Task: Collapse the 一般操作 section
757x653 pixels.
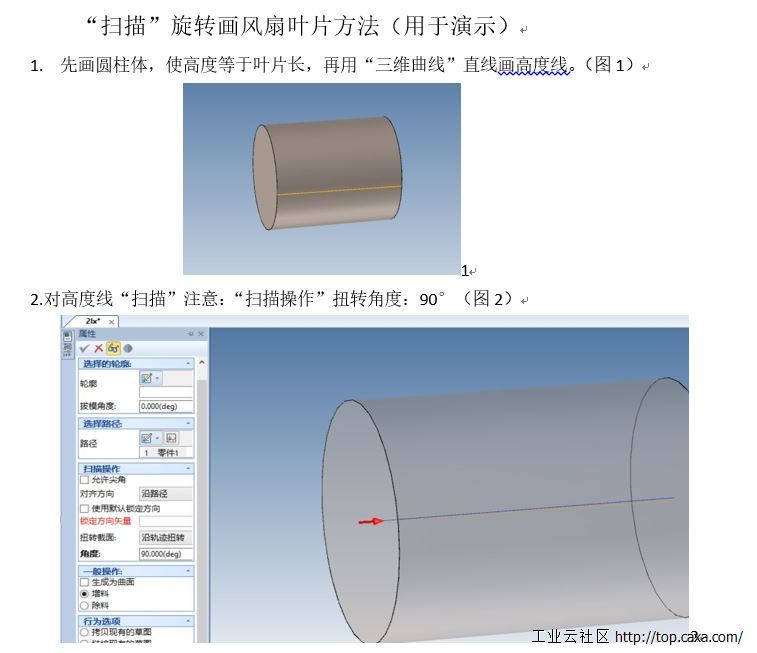Action: click(x=188, y=571)
